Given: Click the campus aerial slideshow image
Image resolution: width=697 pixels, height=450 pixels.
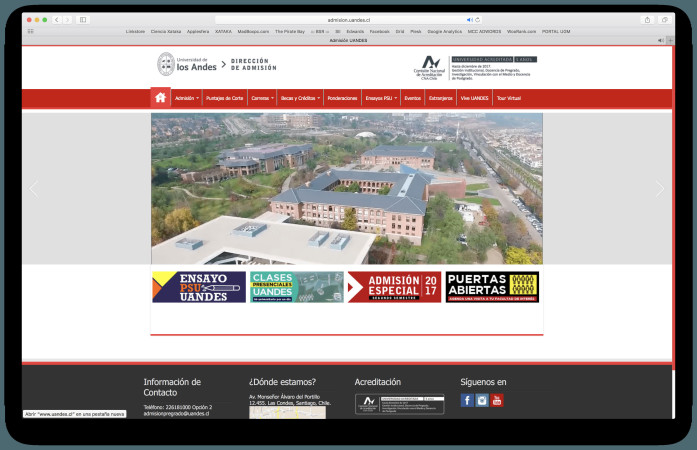Looking at the screenshot, I should coord(347,189).
